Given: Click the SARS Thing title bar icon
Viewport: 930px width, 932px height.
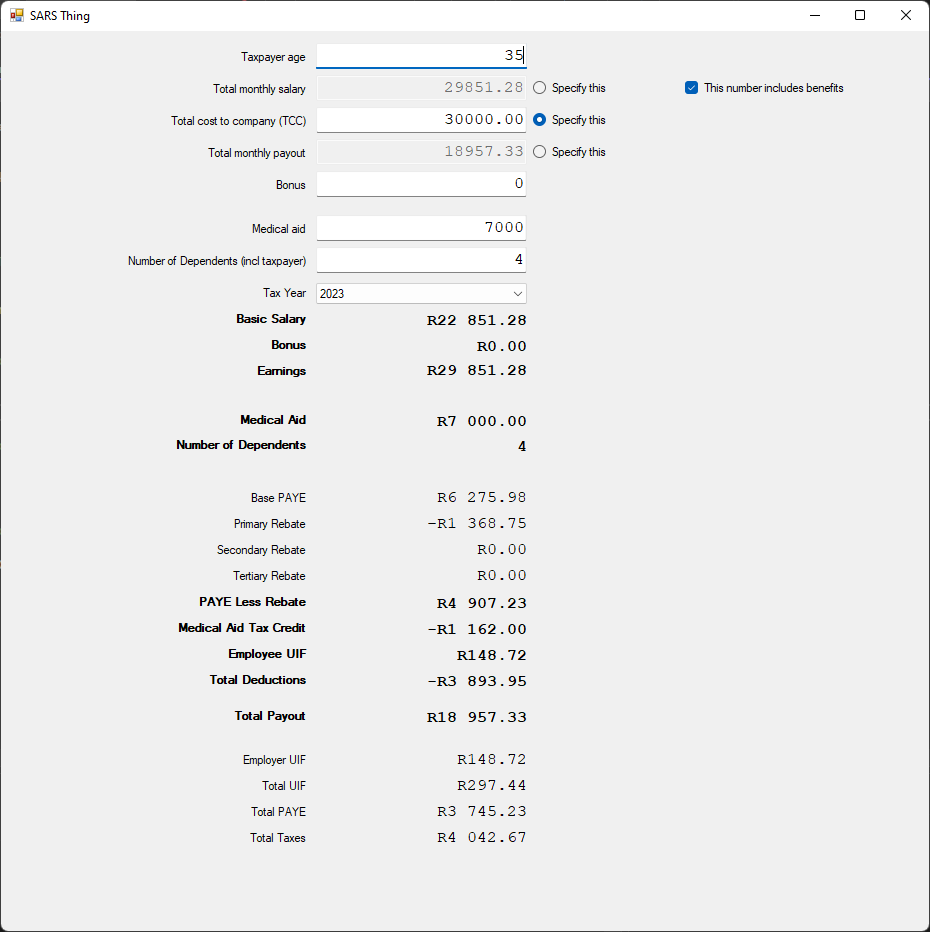Looking at the screenshot, I should click(15, 15).
